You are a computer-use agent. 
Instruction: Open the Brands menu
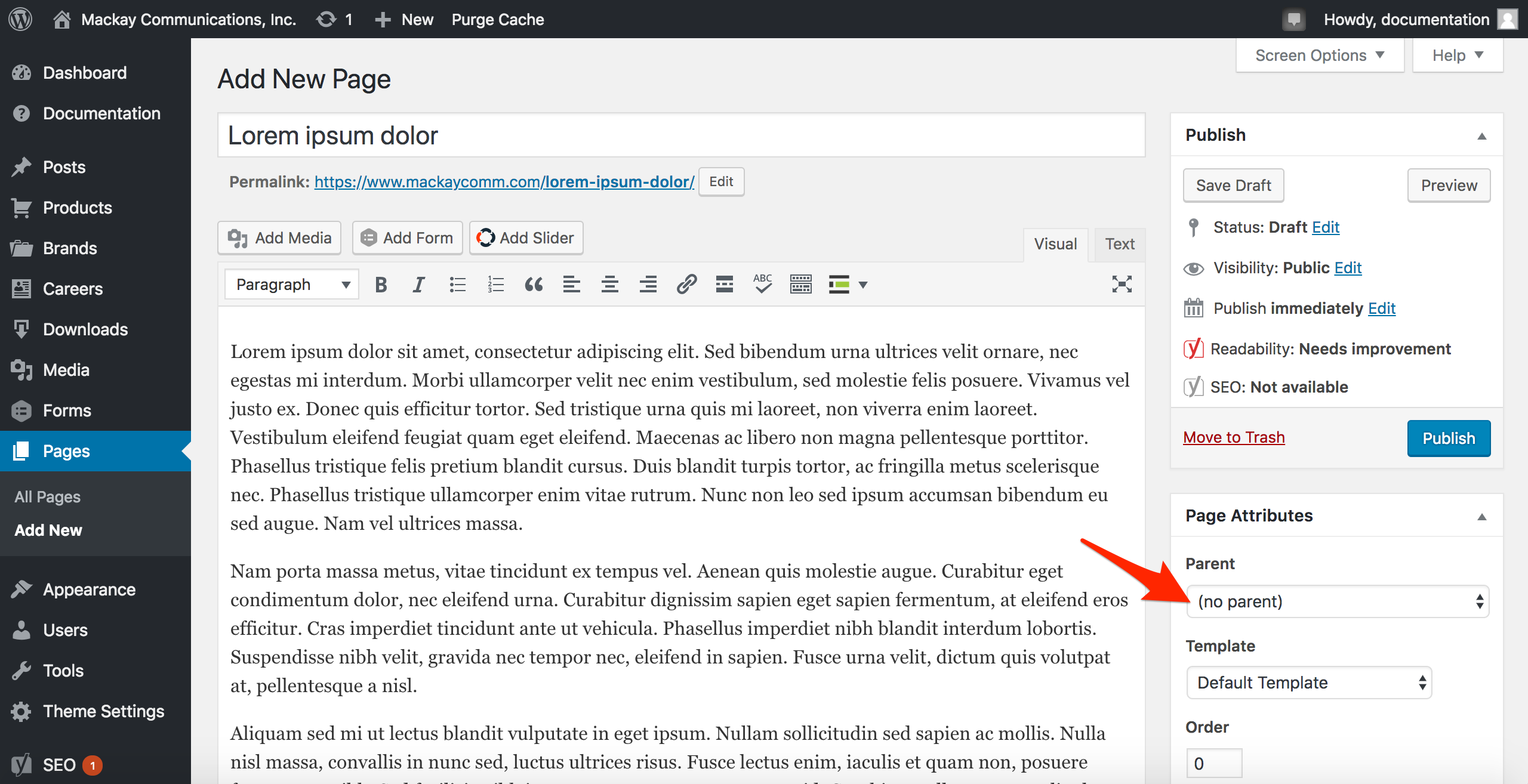point(95,248)
